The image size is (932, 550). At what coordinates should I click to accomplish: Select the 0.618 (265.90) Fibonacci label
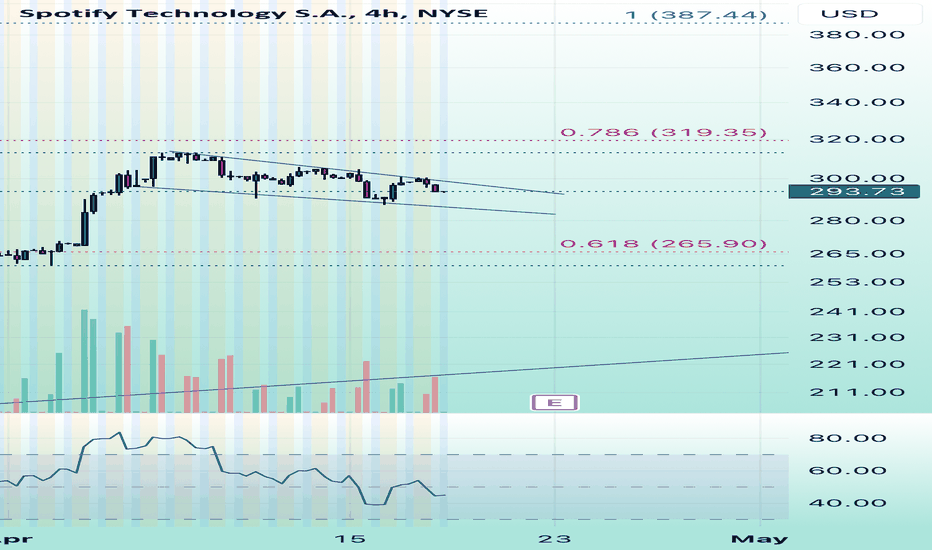[663, 243]
